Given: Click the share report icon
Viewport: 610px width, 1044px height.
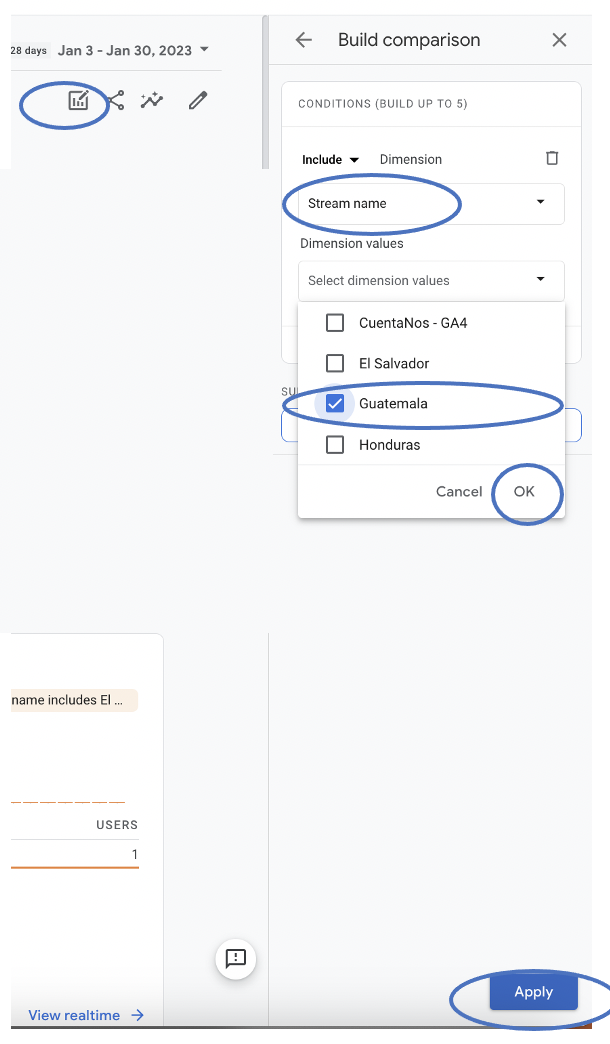Looking at the screenshot, I should (116, 100).
